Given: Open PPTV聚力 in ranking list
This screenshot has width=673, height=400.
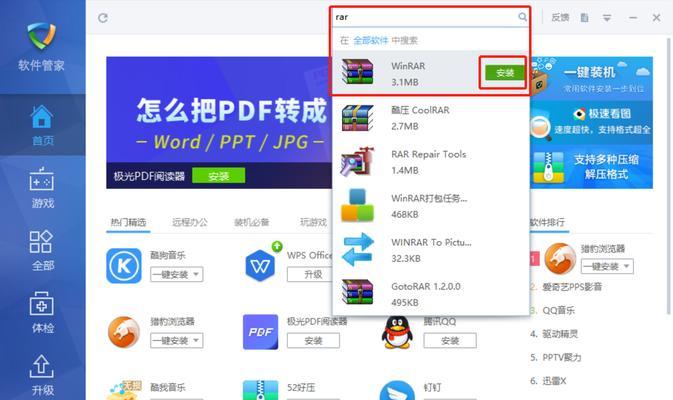Looking at the screenshot, I should pos(561,358).
